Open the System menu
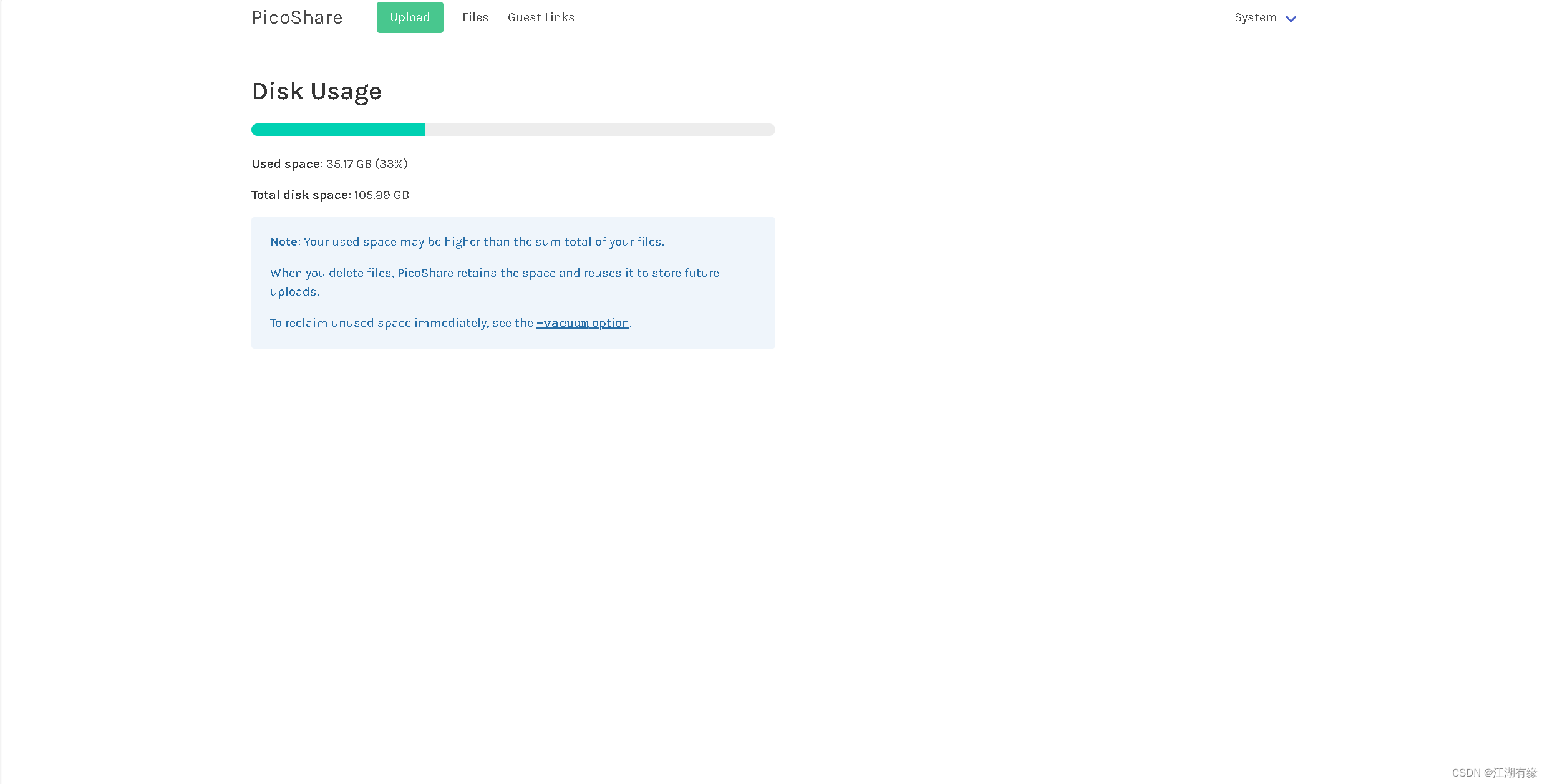Viewport: 1547px width, 784px height. (x=1255, y=17)
